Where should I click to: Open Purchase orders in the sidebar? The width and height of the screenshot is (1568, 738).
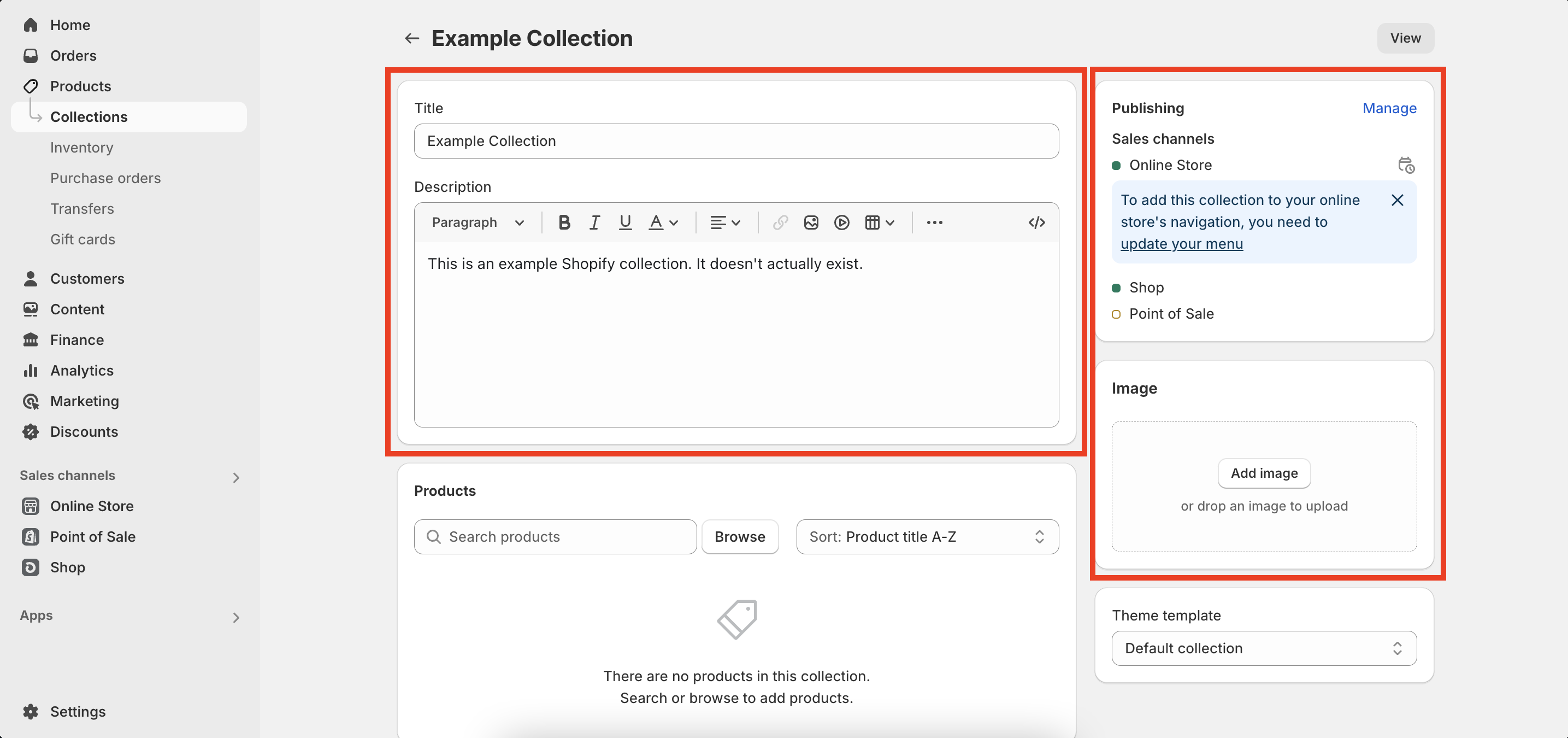[105, 178]
